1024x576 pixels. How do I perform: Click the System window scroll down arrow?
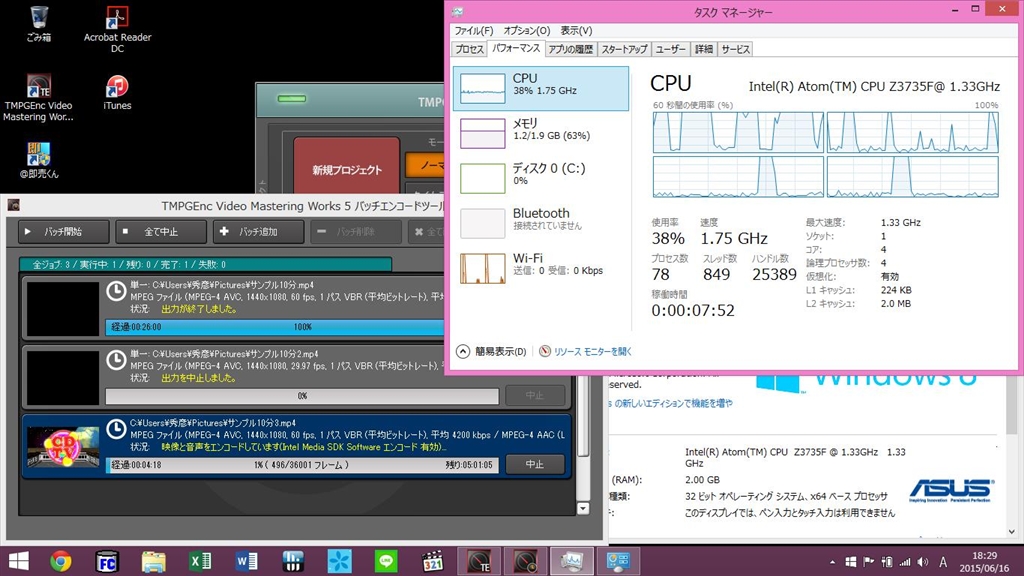click(x=1012, y=532)
